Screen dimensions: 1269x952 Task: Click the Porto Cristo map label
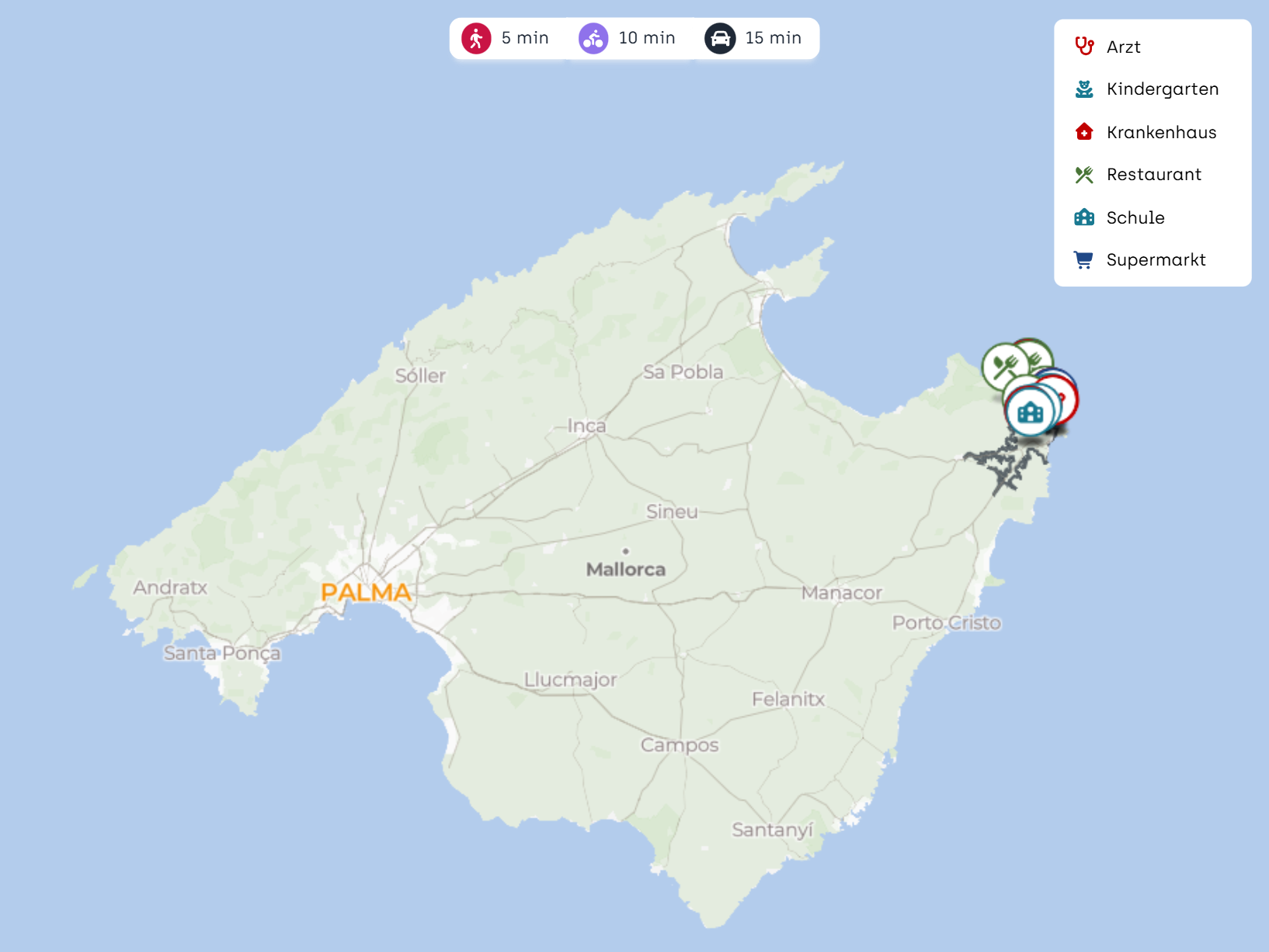(x=946, y=623)
